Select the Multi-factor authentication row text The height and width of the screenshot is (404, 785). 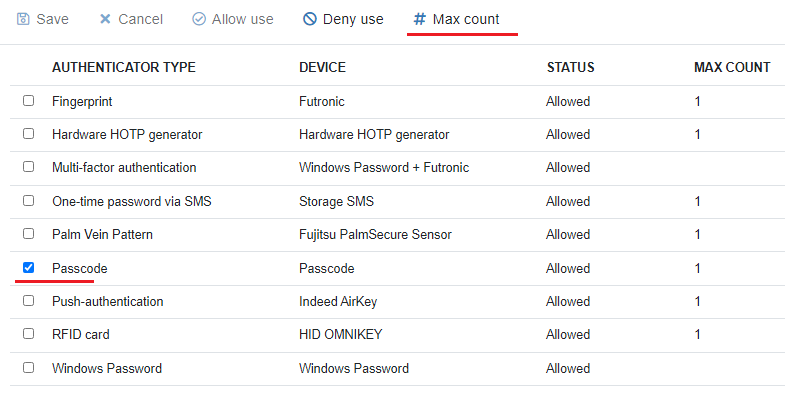[124, 168]
